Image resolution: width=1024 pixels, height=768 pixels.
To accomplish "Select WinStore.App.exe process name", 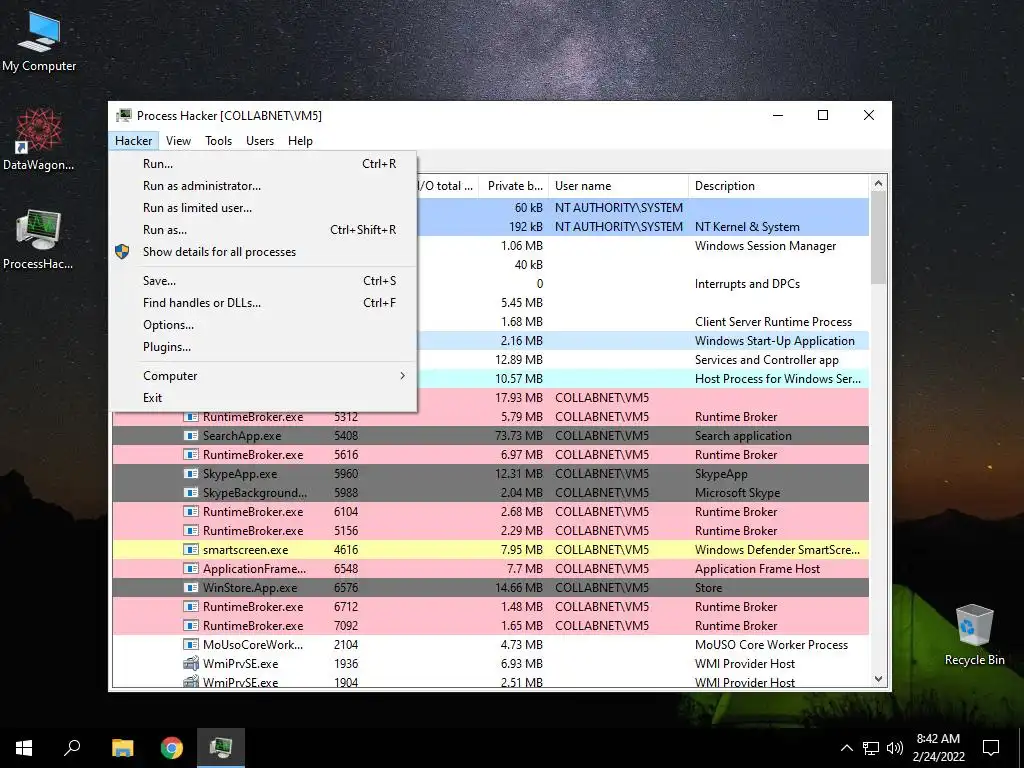I will pyautogui.click(x=250, y=588).
